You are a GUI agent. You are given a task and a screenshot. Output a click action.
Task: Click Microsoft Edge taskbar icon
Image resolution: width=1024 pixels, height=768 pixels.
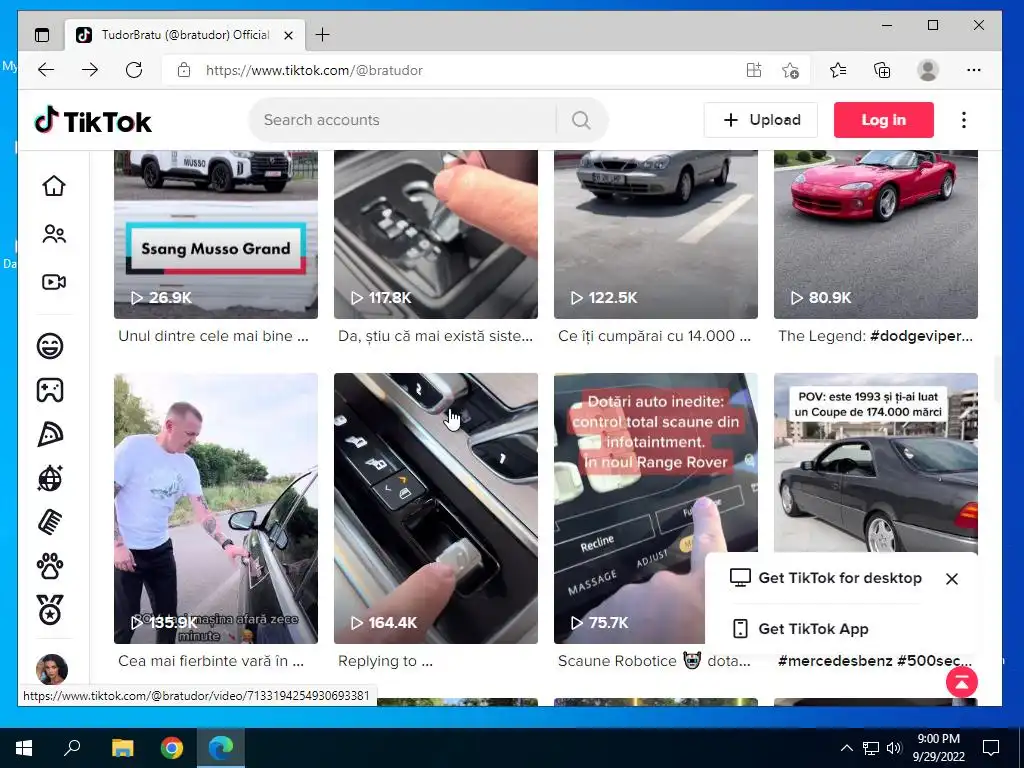[x=221, y=748]
